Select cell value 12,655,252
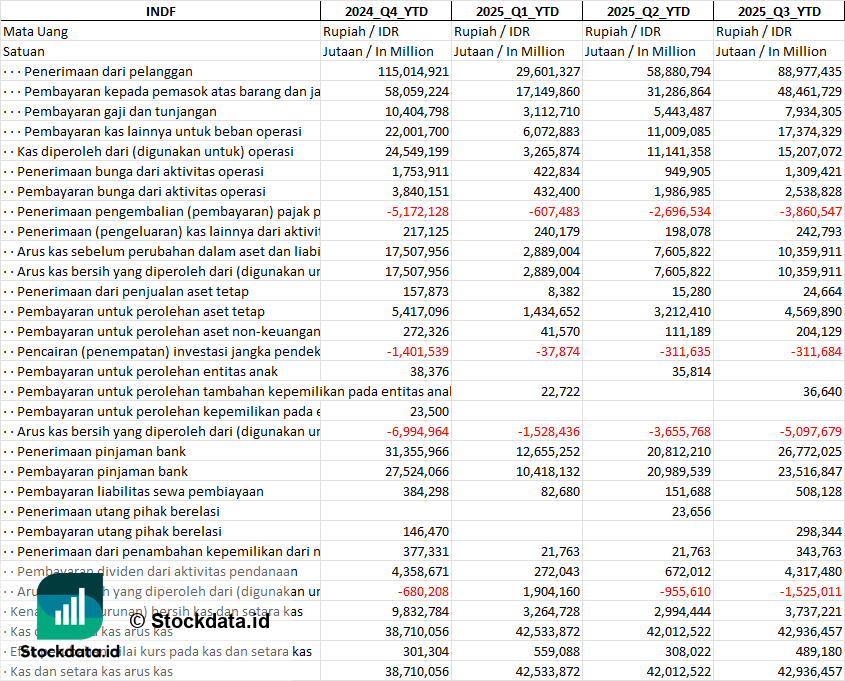 point(548,451)
